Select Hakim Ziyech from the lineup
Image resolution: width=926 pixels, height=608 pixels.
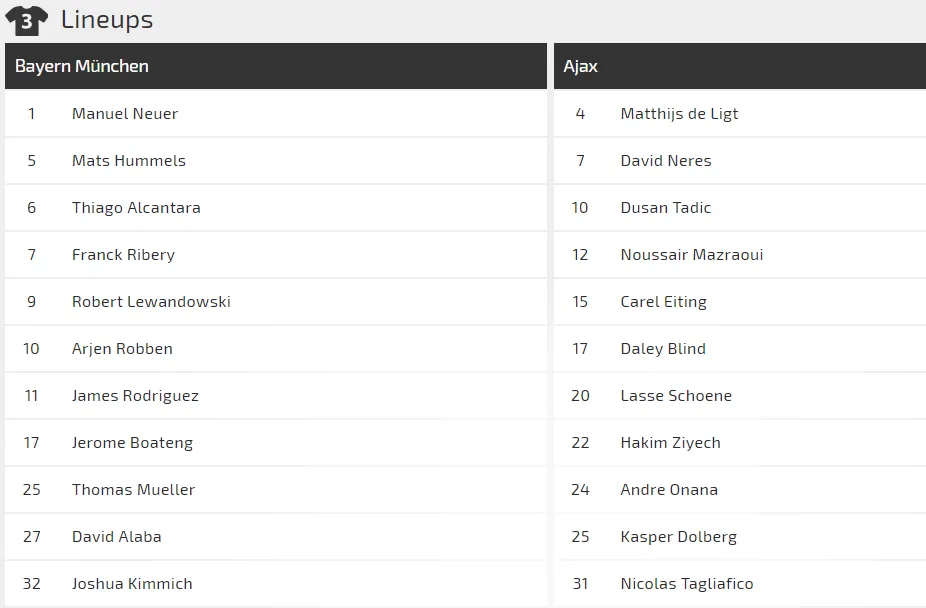tap(670, 443)
